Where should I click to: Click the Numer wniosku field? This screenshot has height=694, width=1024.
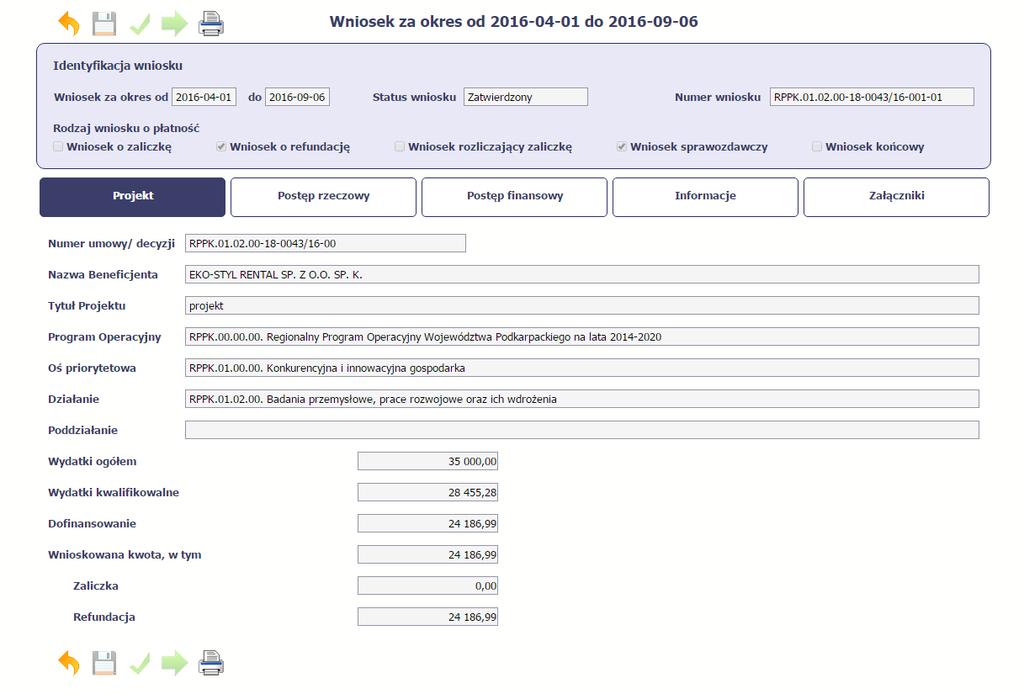point(872,97)
